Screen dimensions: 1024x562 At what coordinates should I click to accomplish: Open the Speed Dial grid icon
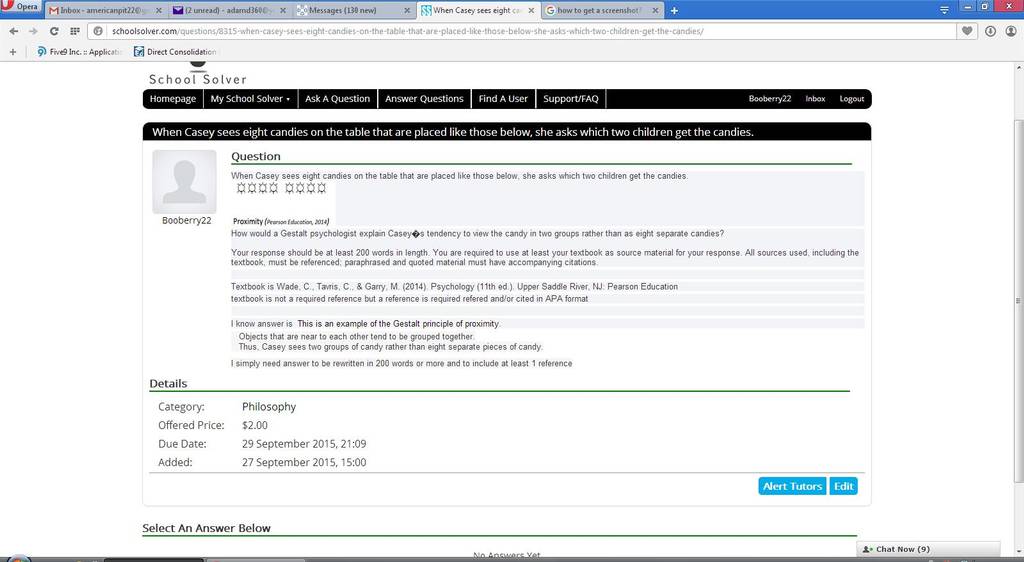point(74,31)
